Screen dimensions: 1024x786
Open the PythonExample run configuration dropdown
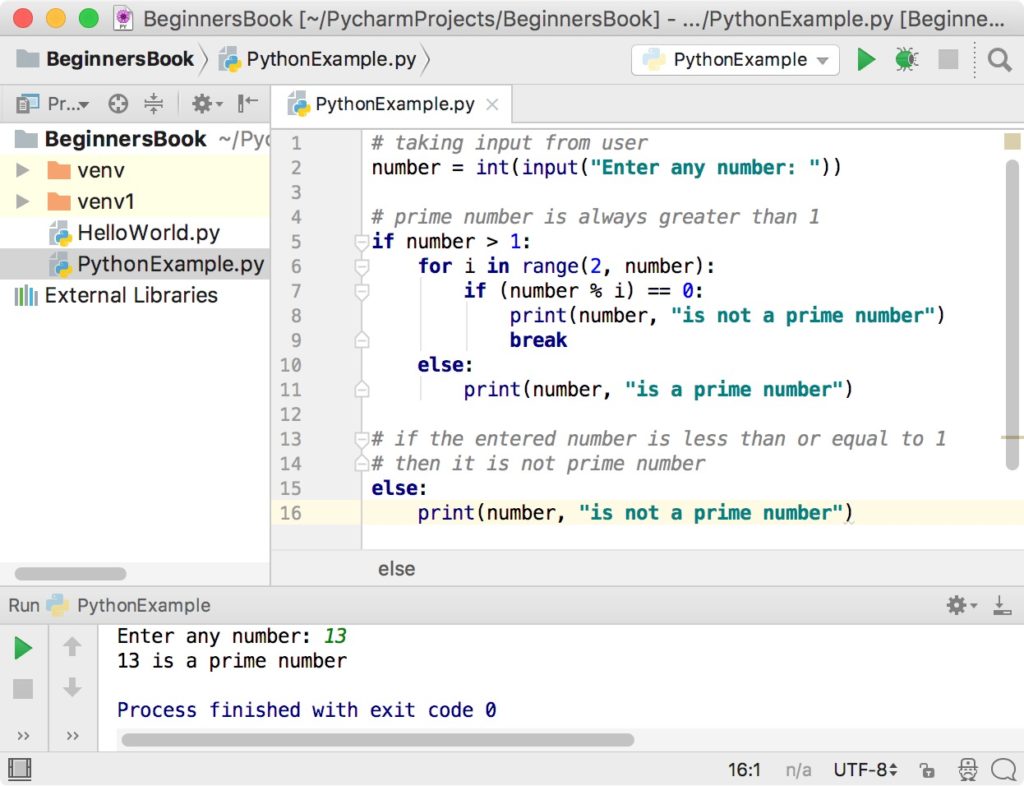point(735,59)
